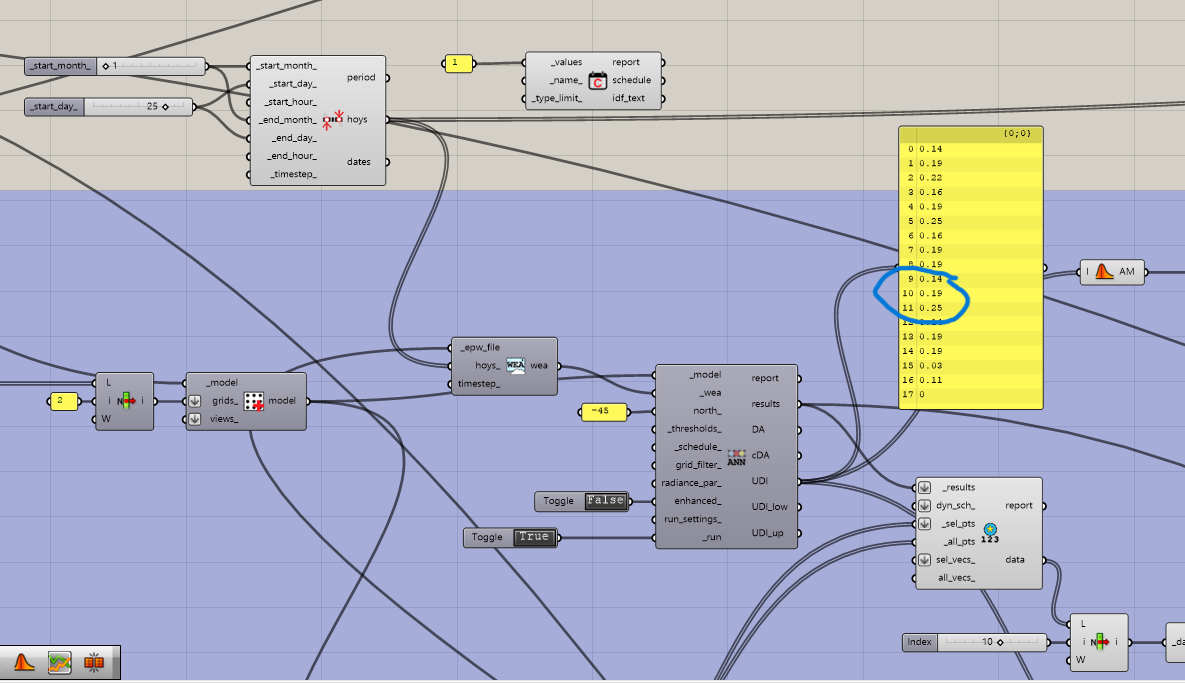This screenshot has height=683, width=1185.
Task: Click the red calendar schedule component icon
Action: click(x=598, y=81)
